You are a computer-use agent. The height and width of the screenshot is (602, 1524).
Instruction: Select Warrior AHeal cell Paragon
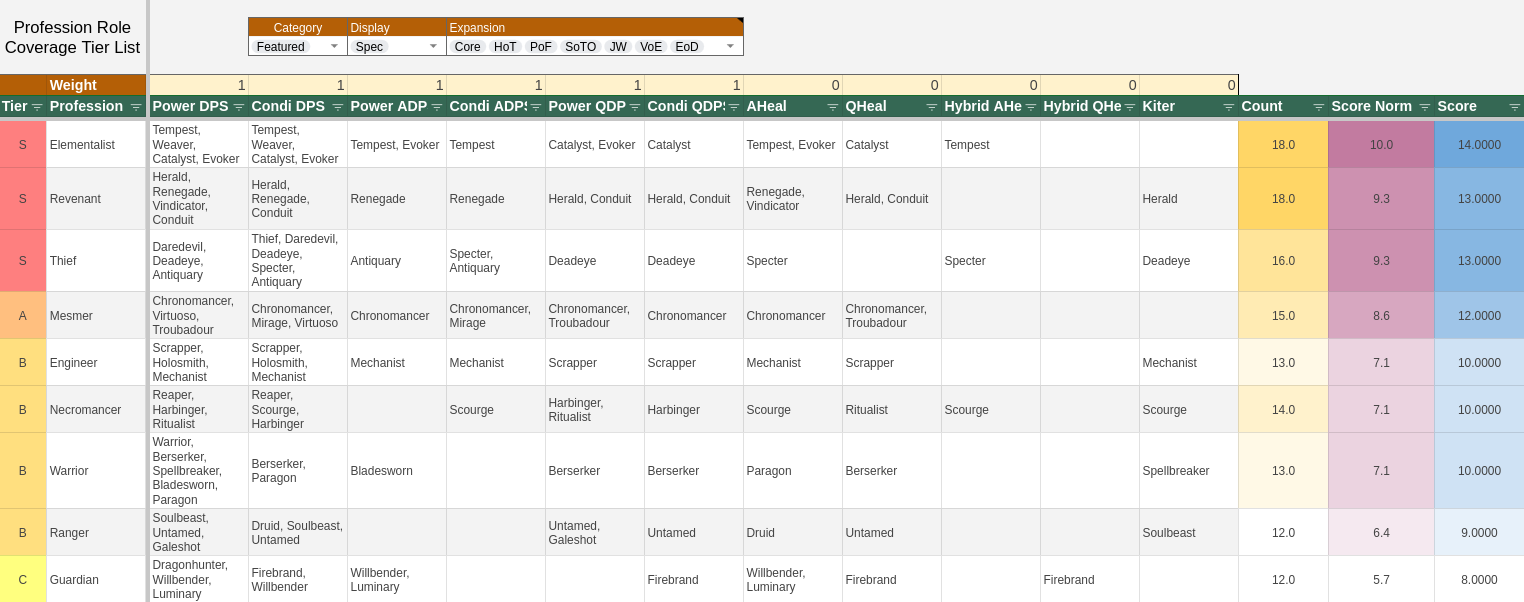793,471
